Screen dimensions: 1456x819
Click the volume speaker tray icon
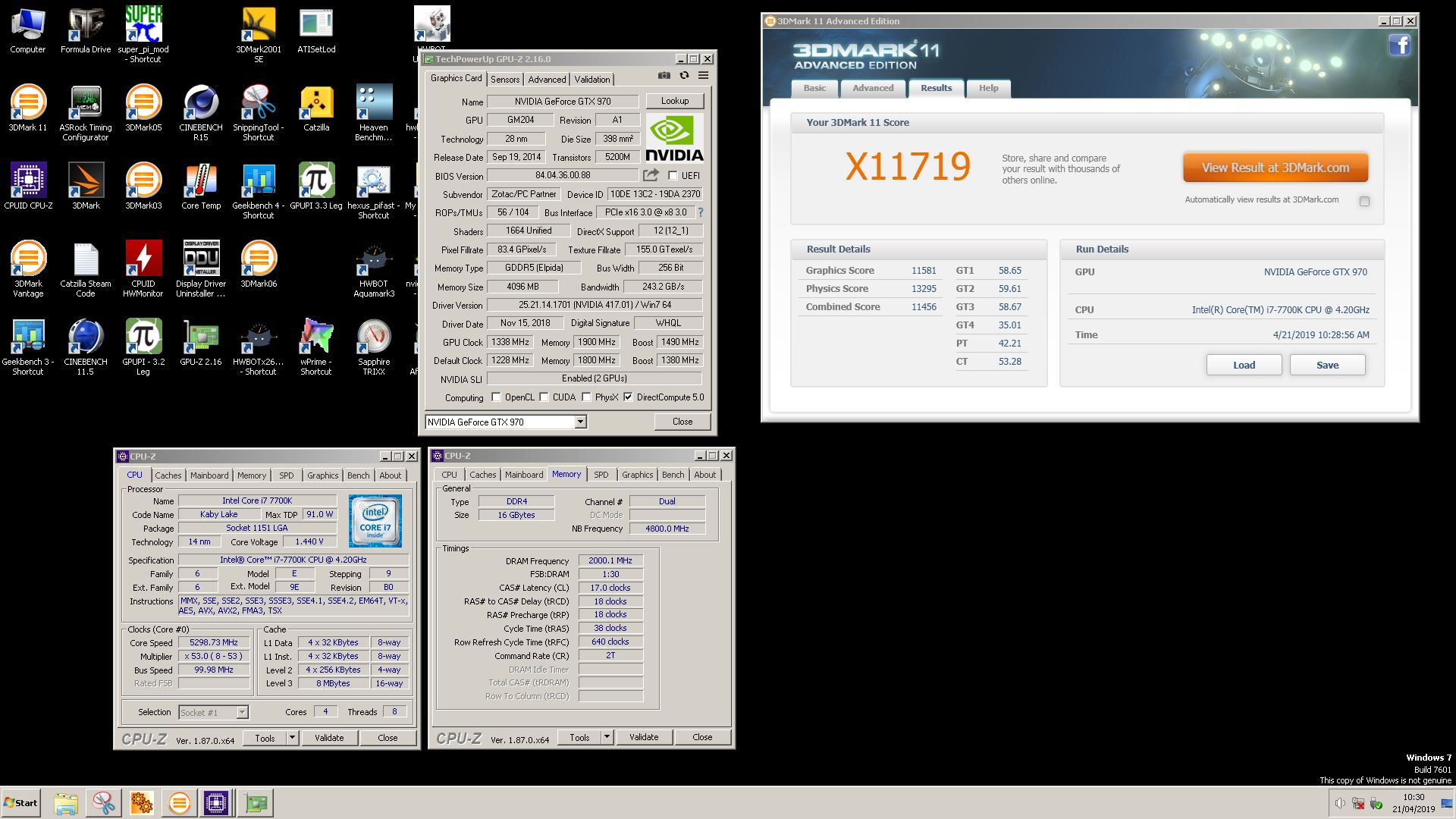pyautogui.click(x=1340, y=803)
